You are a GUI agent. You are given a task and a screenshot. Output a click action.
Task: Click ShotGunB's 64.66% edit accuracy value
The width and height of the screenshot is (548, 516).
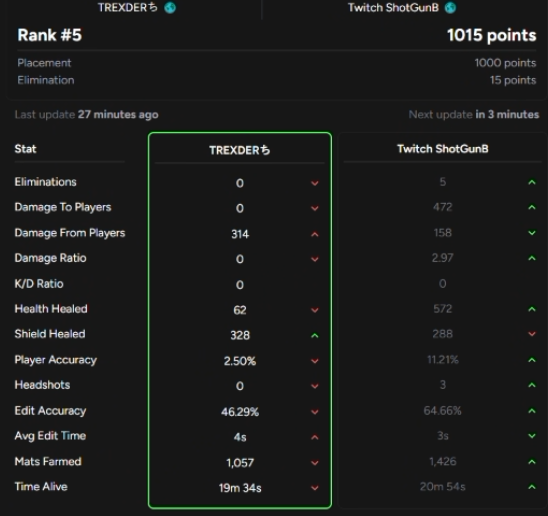[442, 411]
